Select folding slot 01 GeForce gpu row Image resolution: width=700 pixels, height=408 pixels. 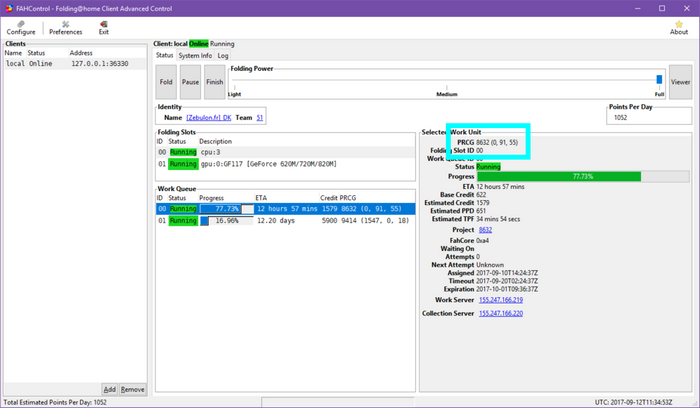(285, 164)
